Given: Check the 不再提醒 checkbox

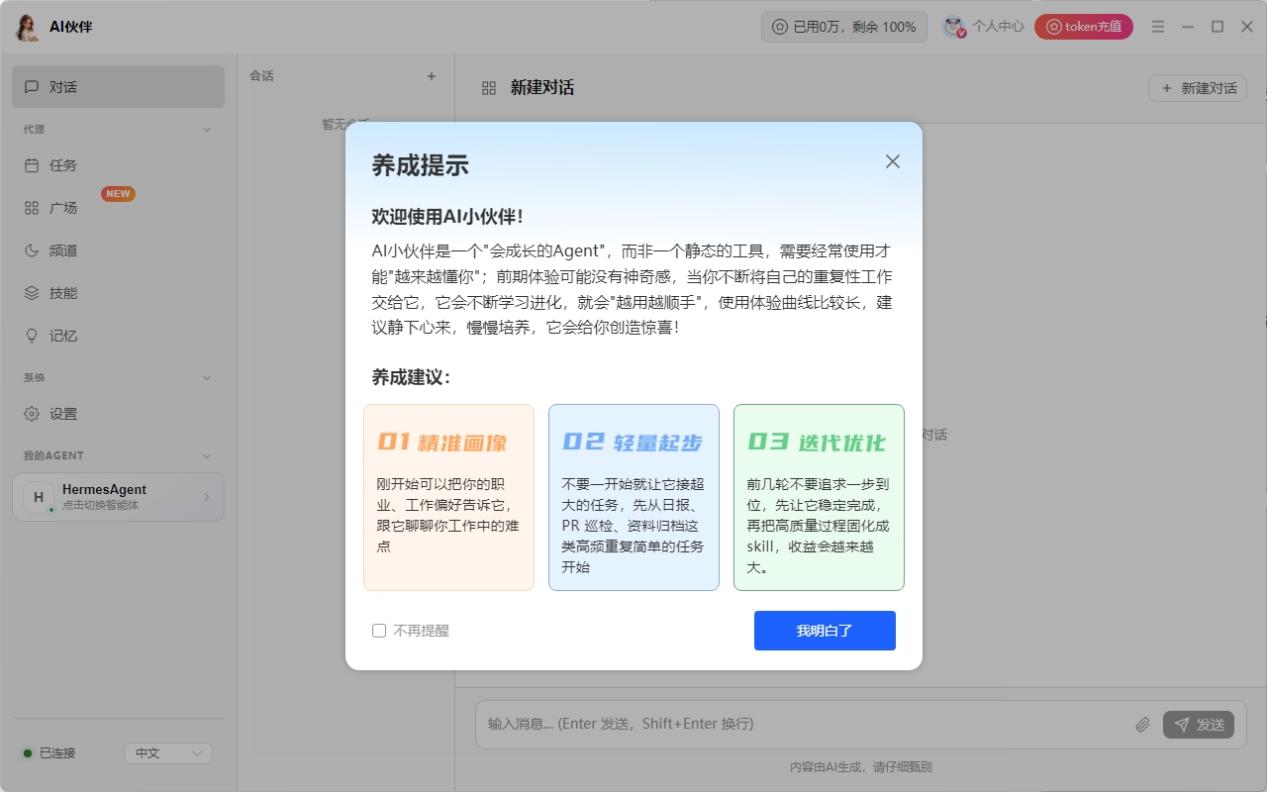Looking at the screenshot, I should coord(379,631).
